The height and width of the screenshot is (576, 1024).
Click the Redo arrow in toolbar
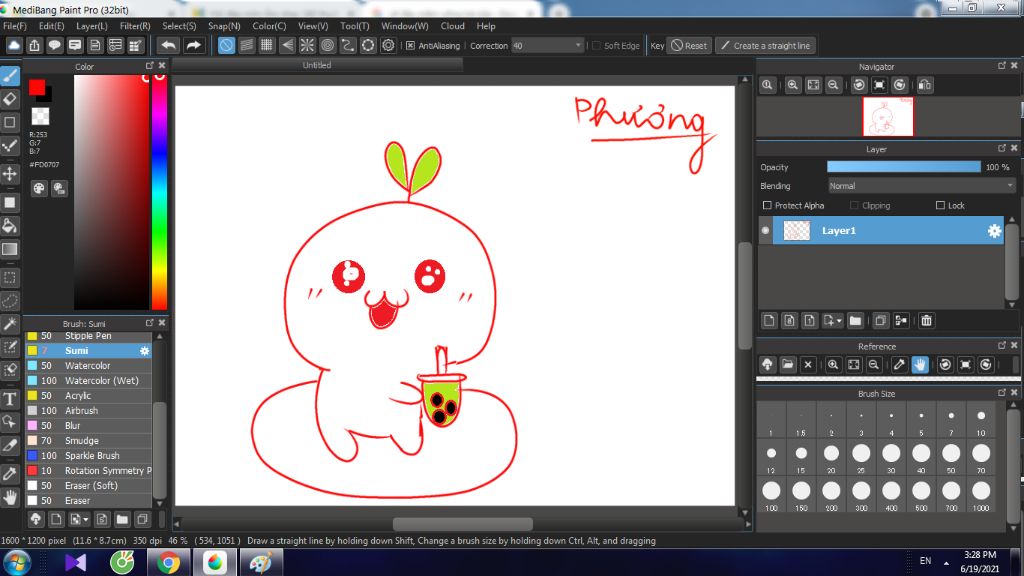193,46
